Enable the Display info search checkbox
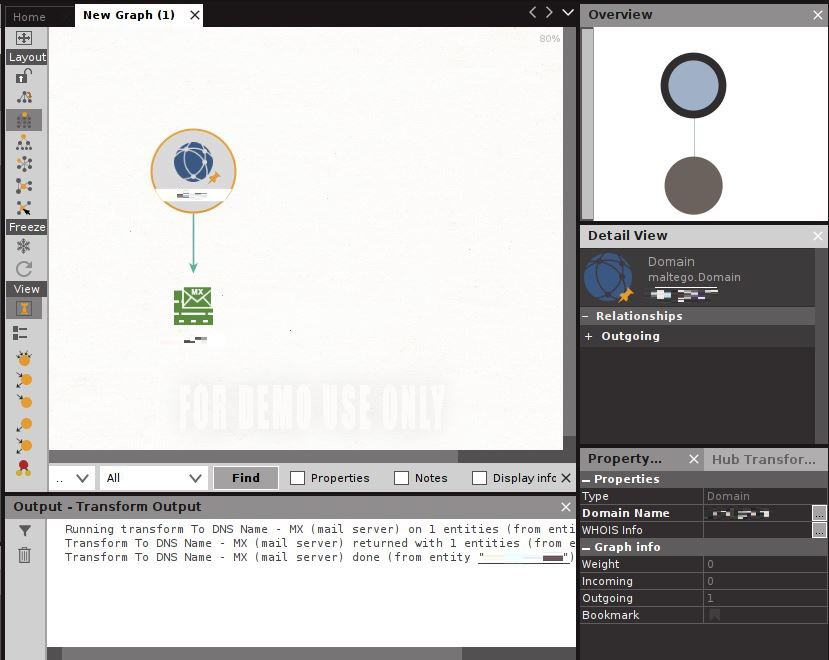Screen dimensions: 829x660 click(x=479, y=478)
